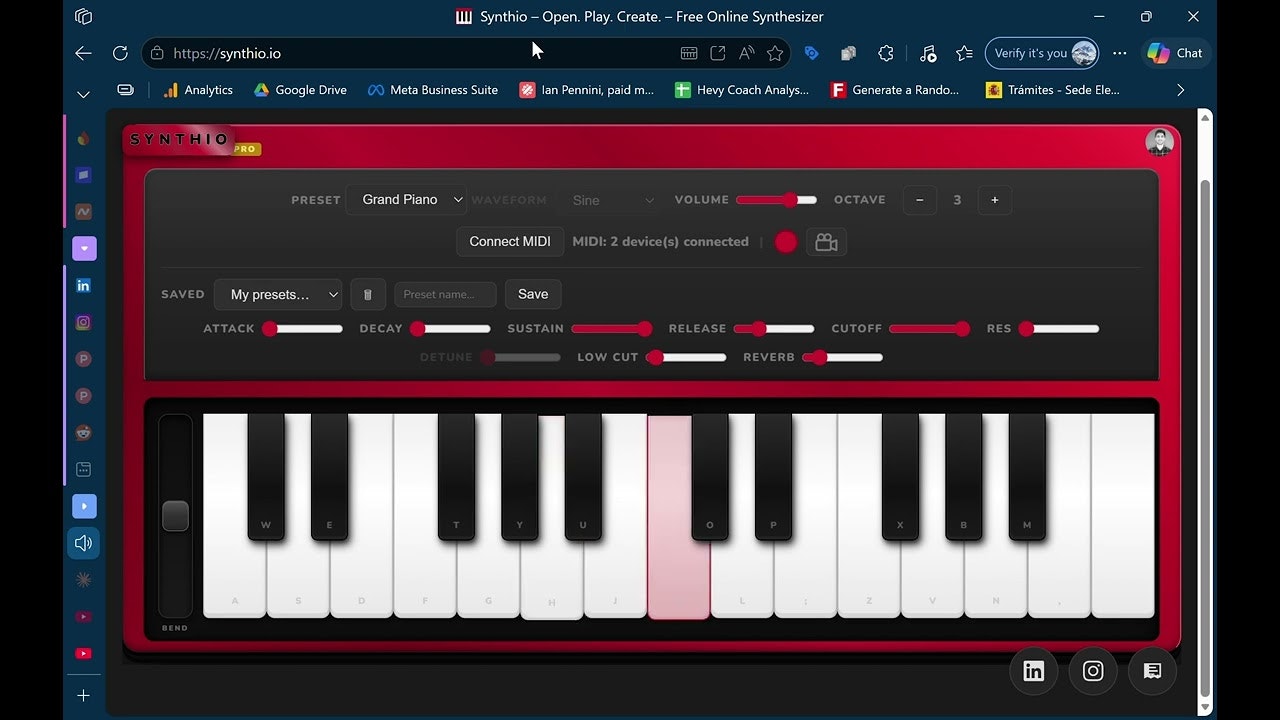This screenshot has width=1280, height=720.
Task: Open the Google Drive bookmark
Action: (x=300, y=90)
